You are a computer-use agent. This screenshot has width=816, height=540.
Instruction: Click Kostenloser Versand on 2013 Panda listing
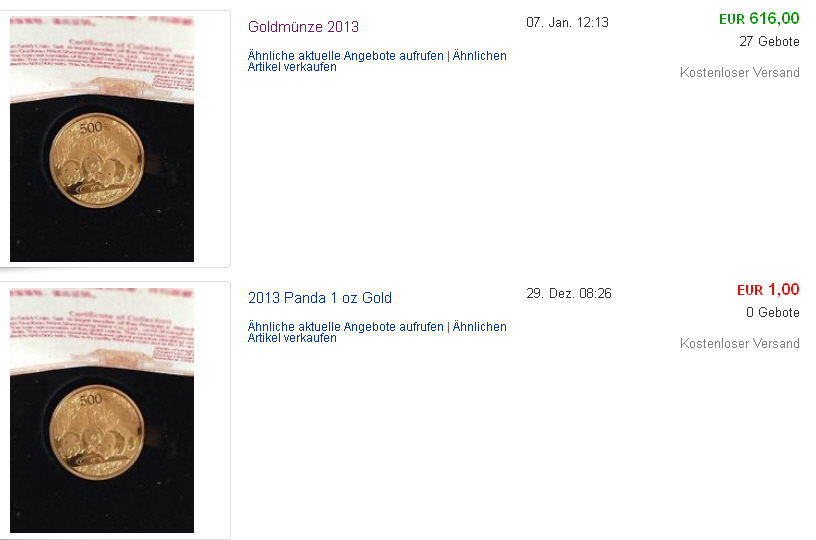[740, 343]
